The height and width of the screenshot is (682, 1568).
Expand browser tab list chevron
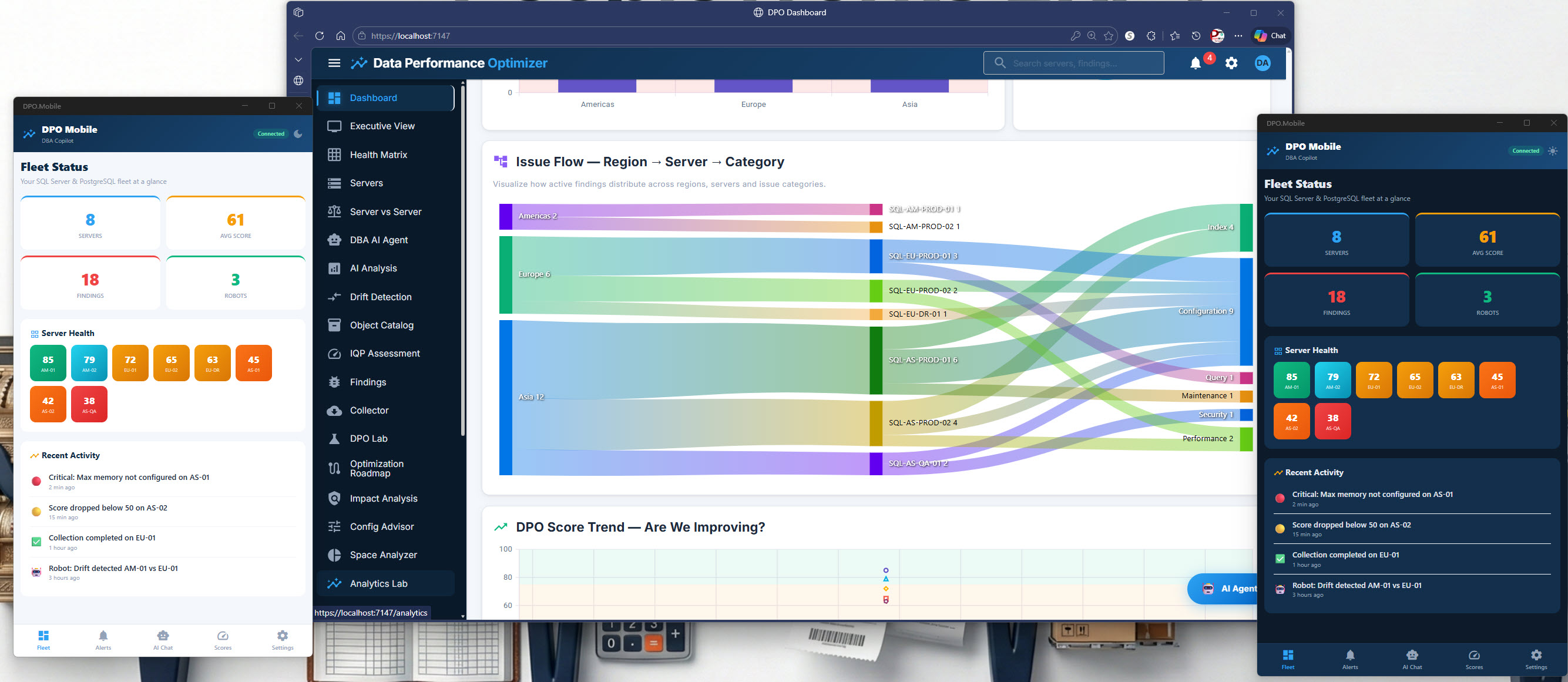(298, 59)
